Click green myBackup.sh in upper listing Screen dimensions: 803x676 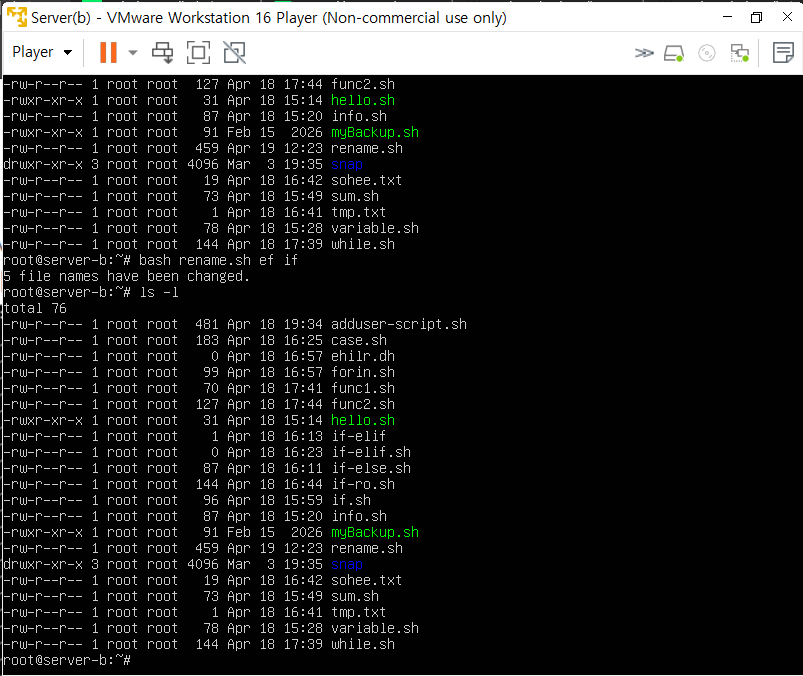click(x=375, y=132)
